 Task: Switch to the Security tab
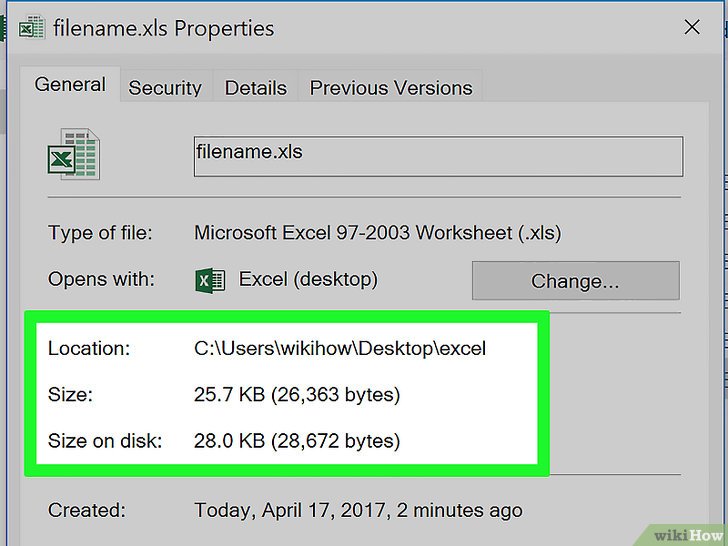coord(165,87)
